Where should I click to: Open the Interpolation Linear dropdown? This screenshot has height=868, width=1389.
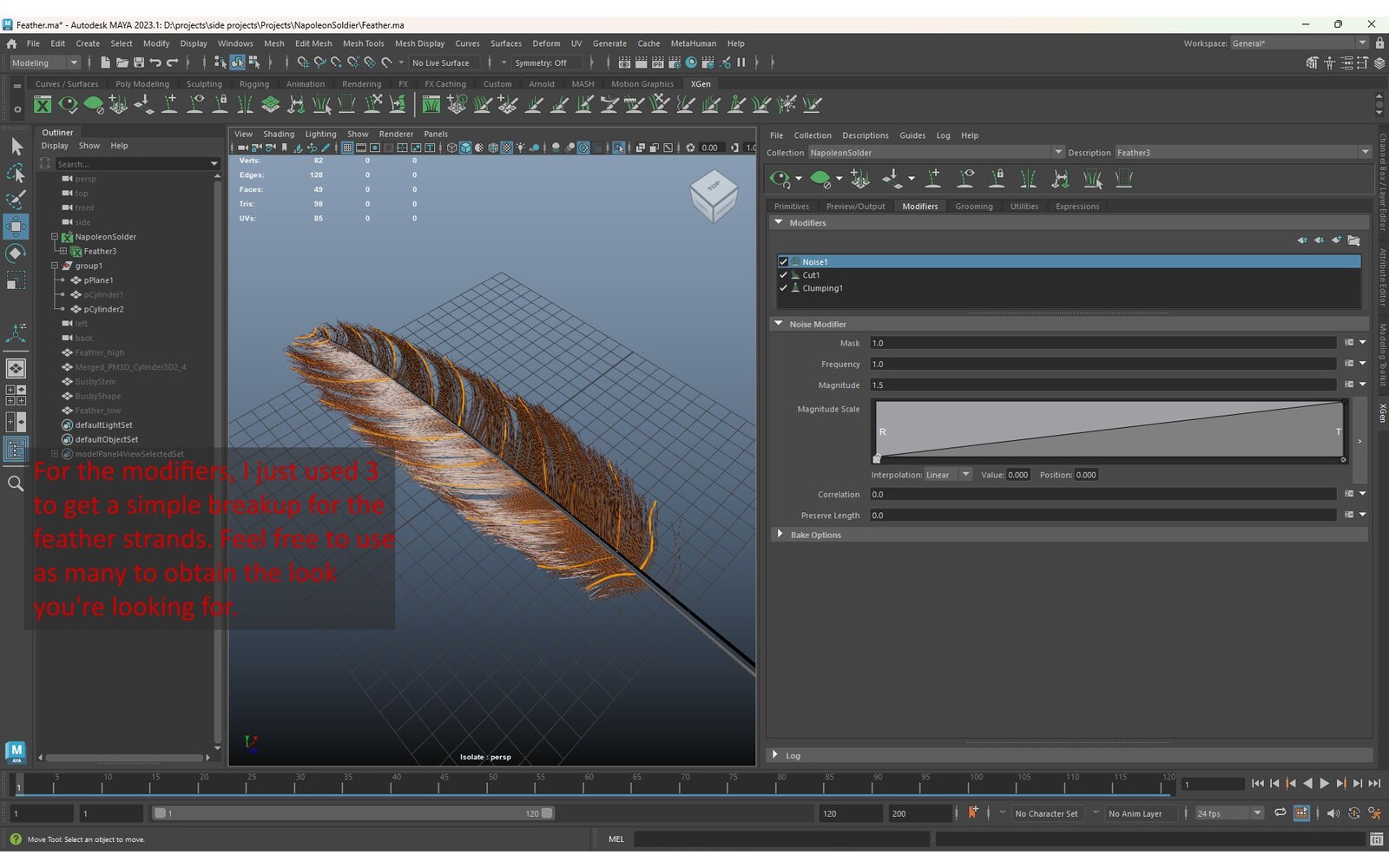pyautogui.click(x=947, y=475)
